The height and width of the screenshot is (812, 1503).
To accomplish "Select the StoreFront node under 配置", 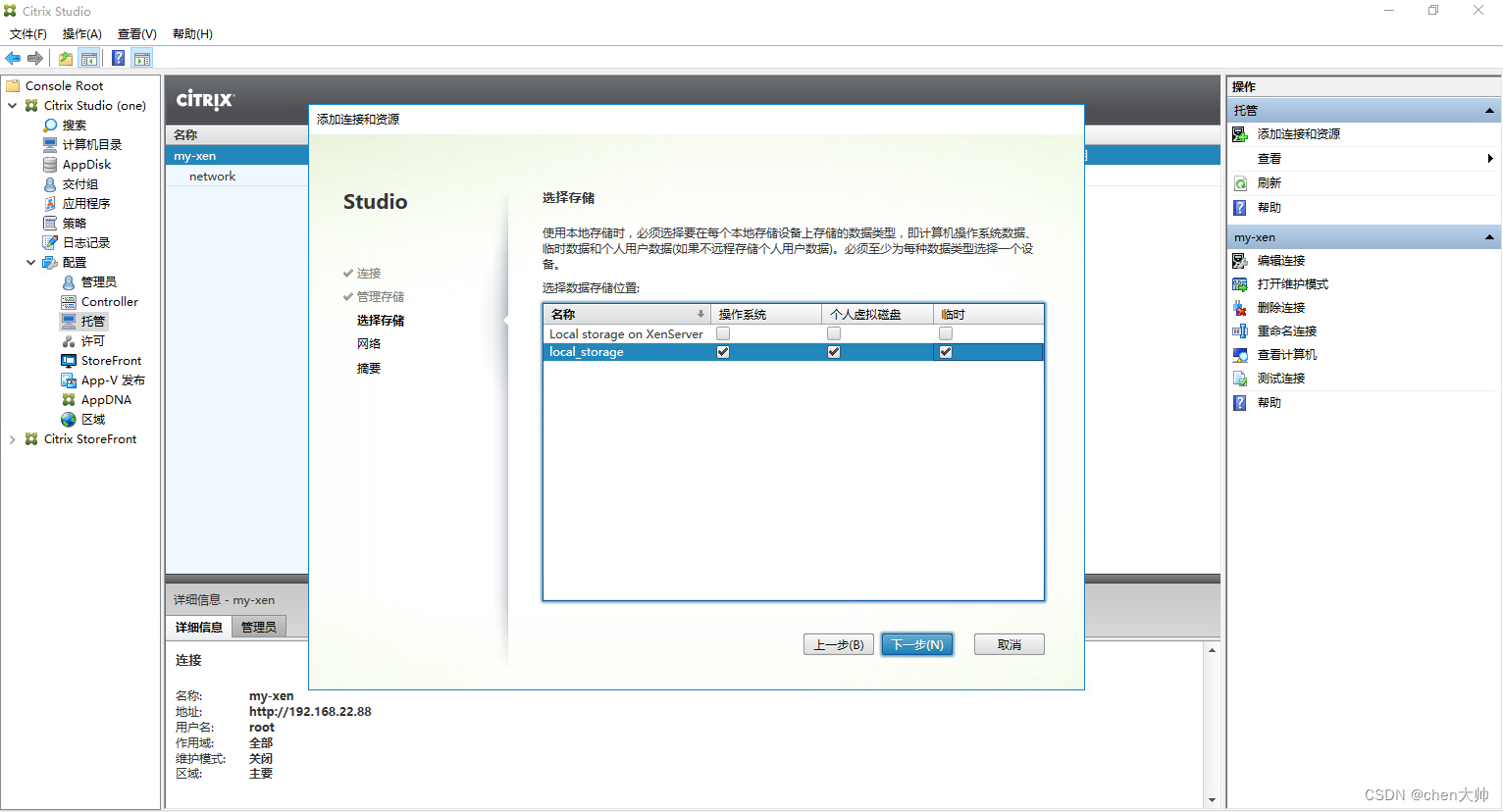I will (111, 361).
